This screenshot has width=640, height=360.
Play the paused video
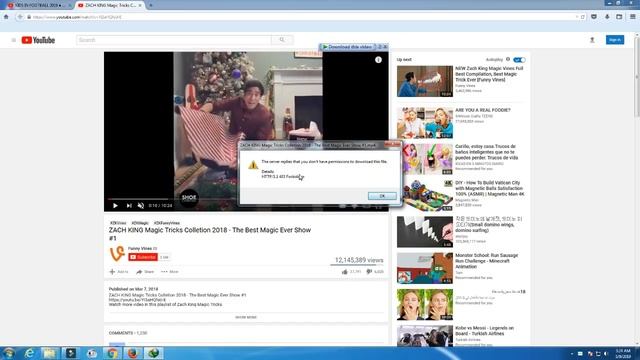pyautogui.click(x=116, y=206)
